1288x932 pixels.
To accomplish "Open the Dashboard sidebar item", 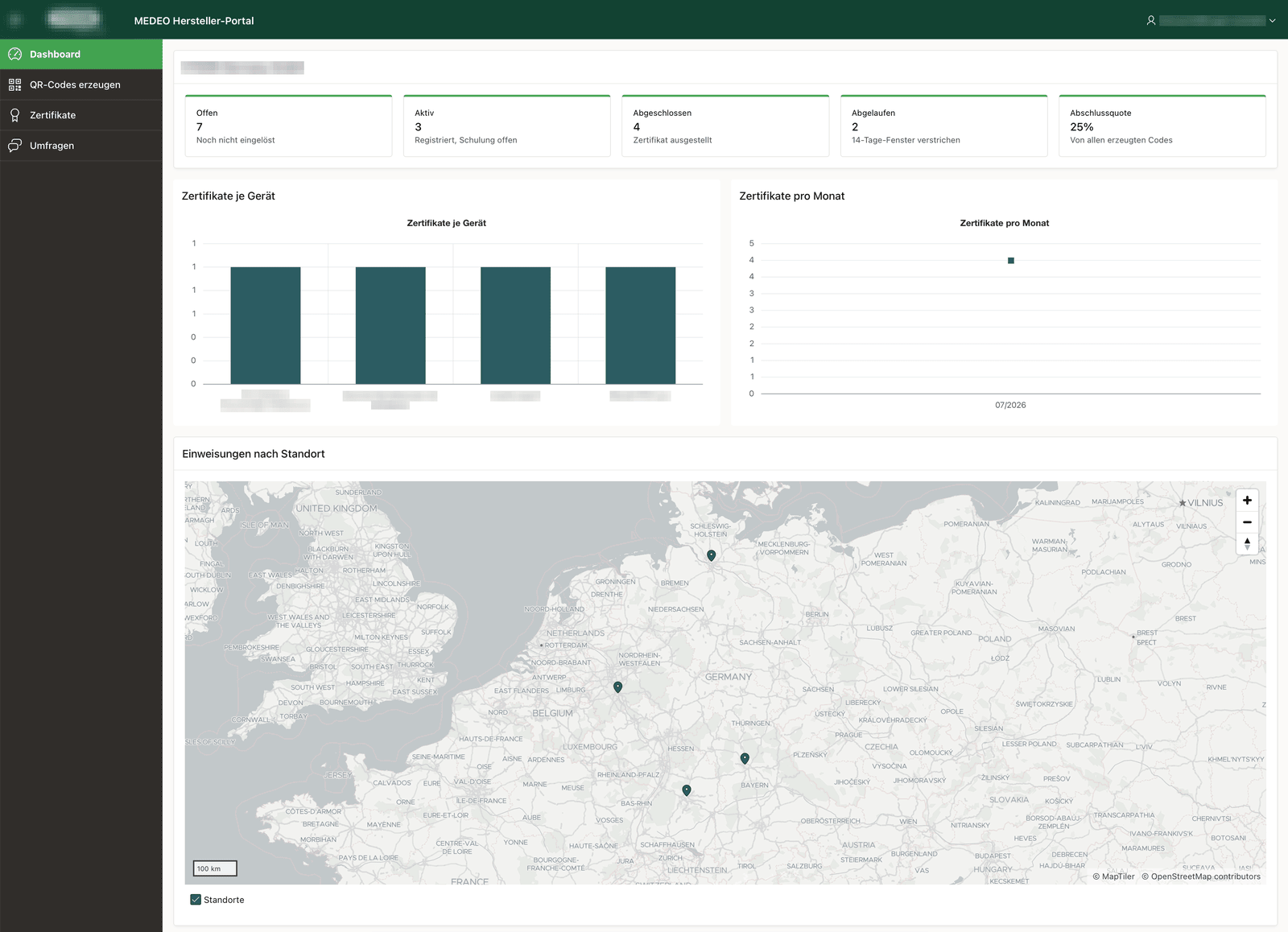I will click(x=80, y=54).
